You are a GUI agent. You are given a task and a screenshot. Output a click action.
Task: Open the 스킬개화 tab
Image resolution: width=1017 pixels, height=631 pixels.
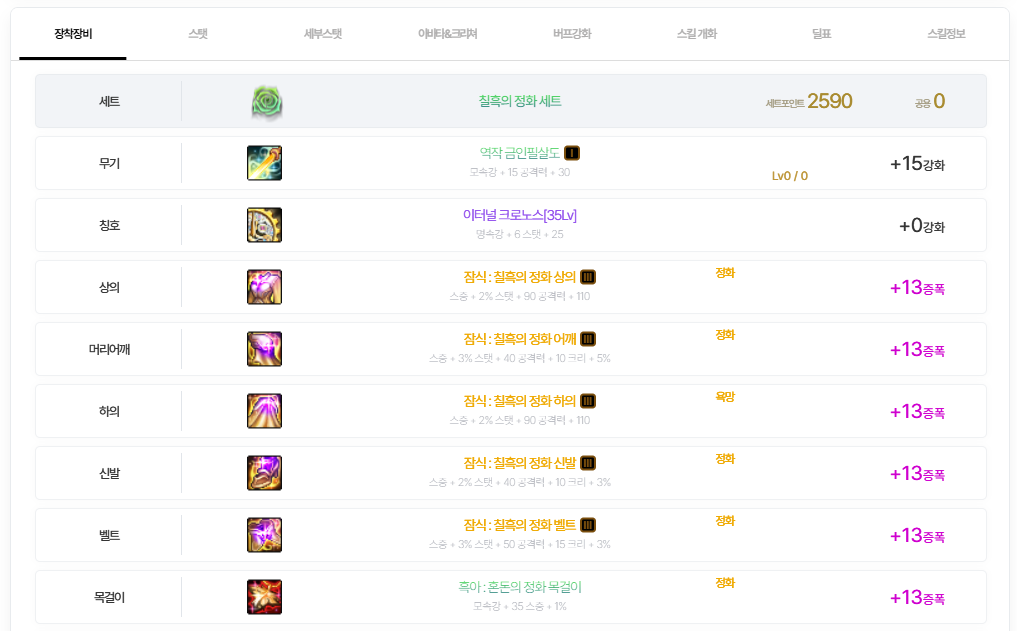(x=697, y=34)
